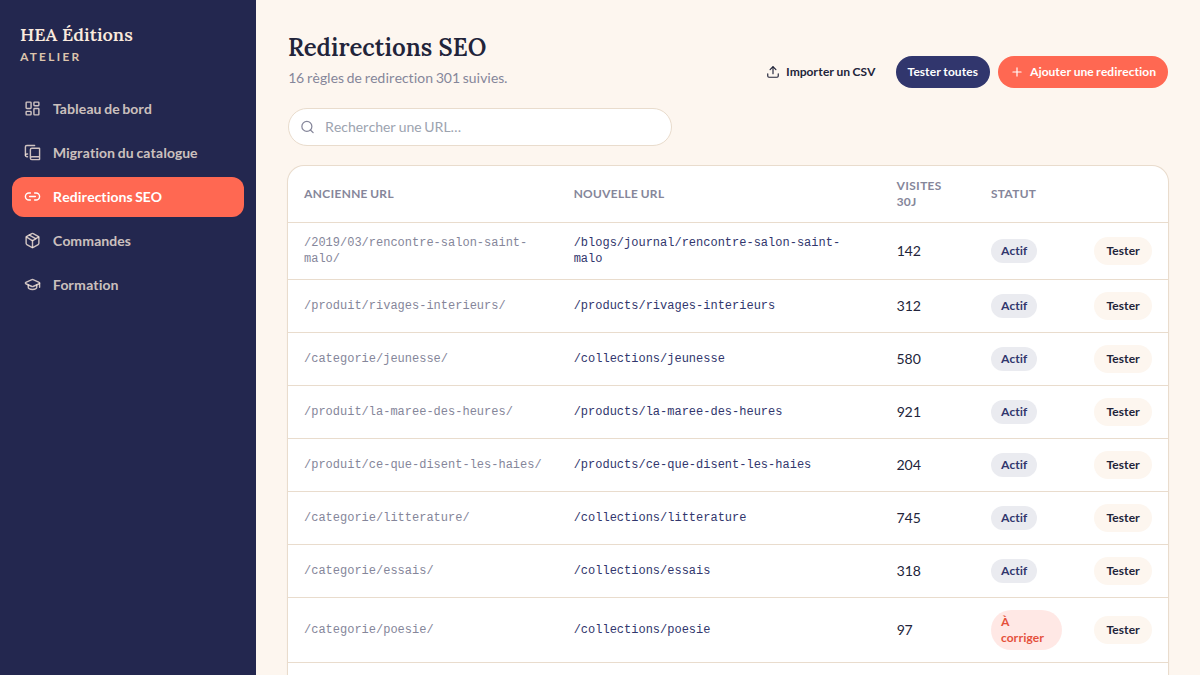Test the ce-que-disent-les-haies redirection

tap(1123, 465)
